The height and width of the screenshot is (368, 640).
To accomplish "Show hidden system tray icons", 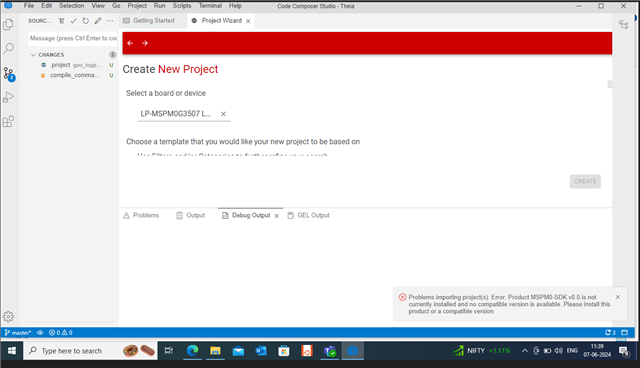I will [x=525, y=351].
